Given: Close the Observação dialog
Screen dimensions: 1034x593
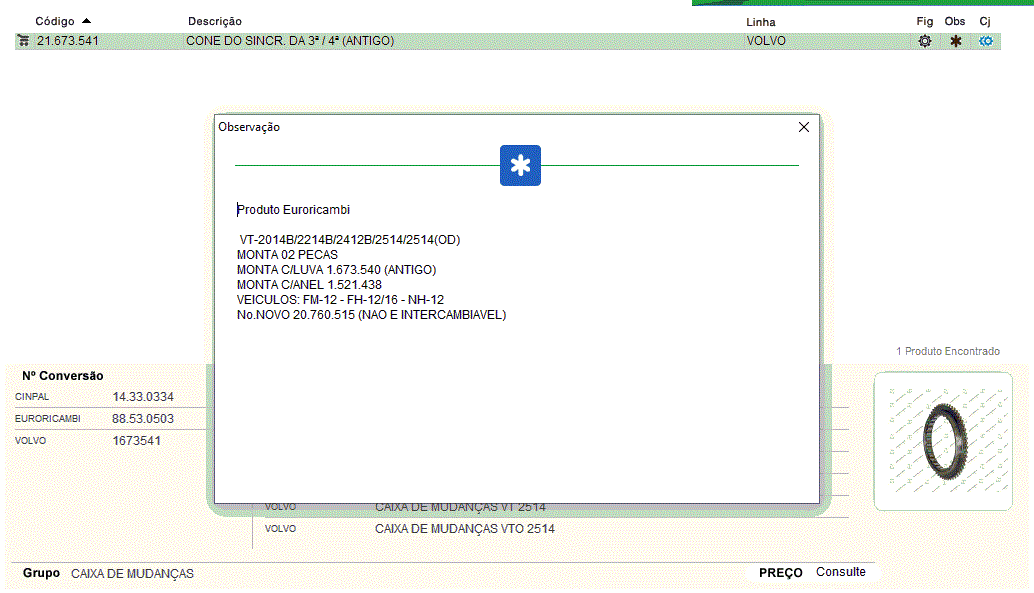Looking at the screenshot, I should click(x=804, y=127).
